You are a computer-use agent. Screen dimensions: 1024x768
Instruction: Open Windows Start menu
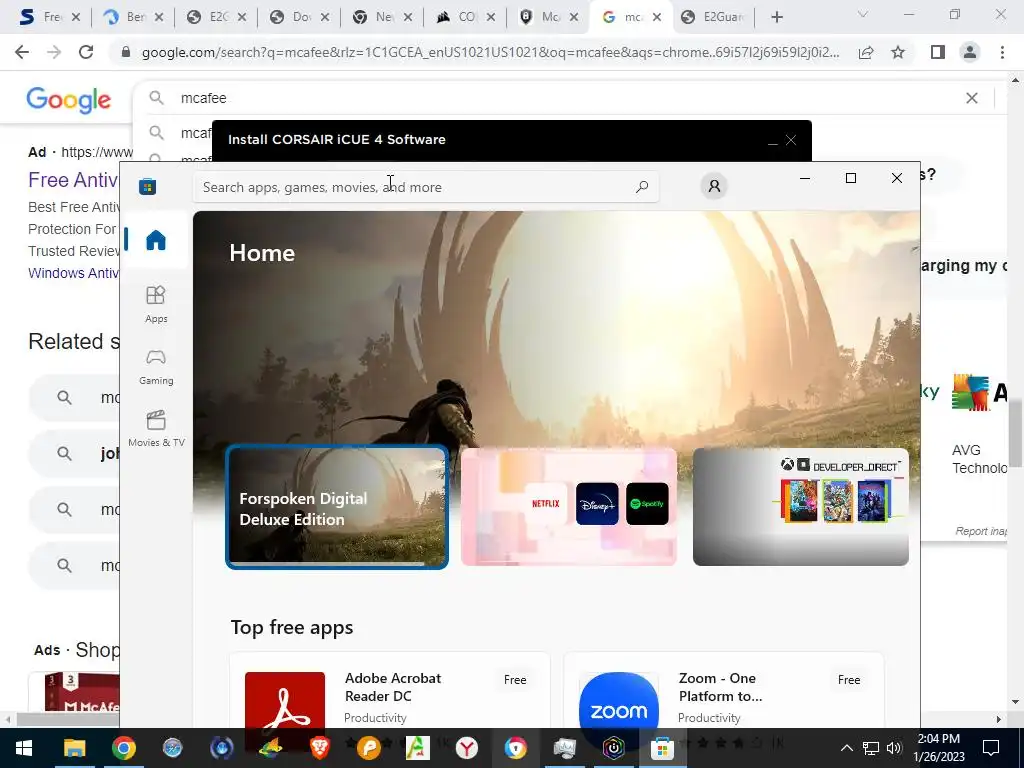24,748
